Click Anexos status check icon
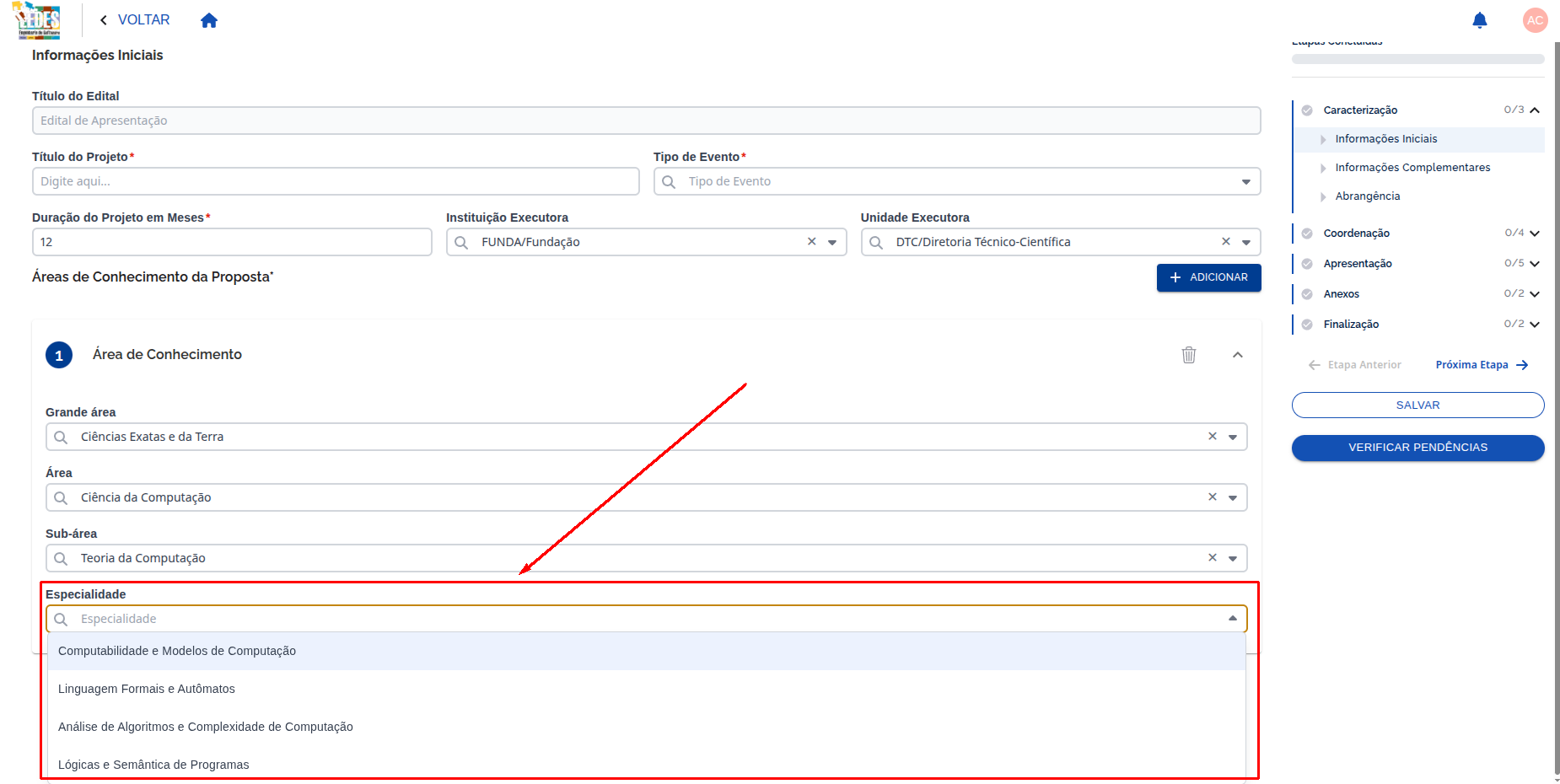1560x784 pixels. coord(1307,294)
